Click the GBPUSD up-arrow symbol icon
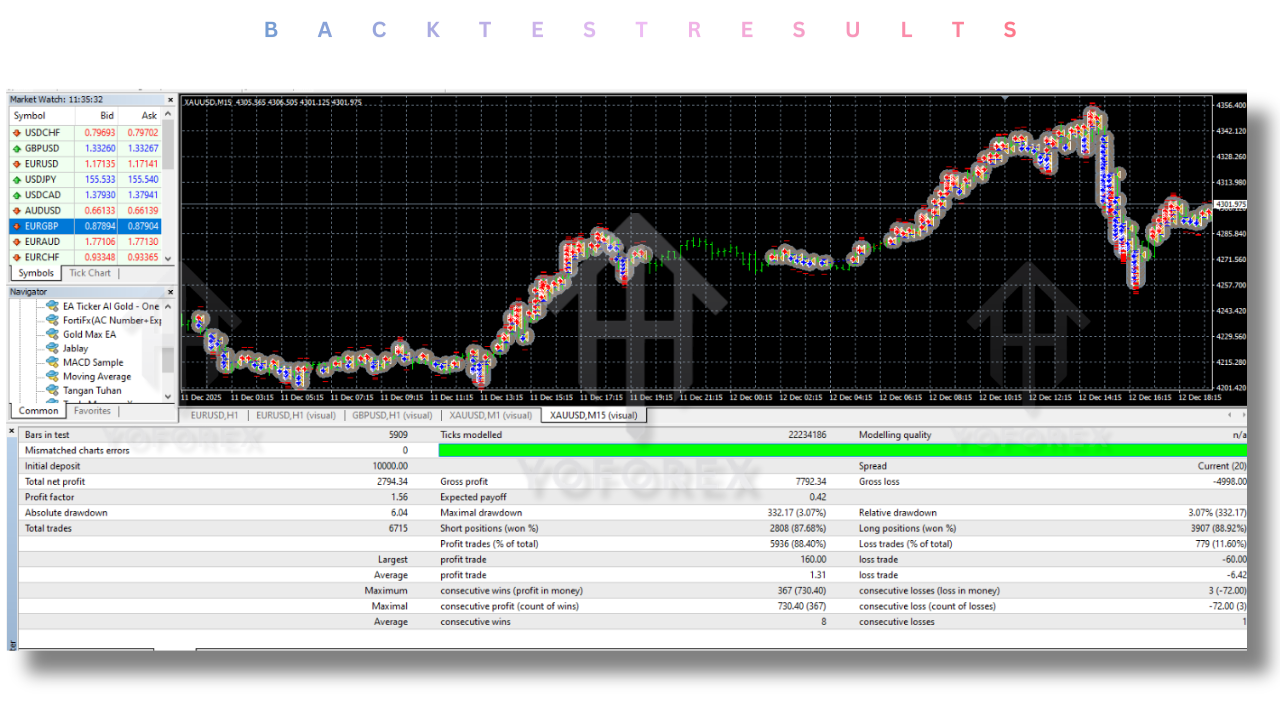 (x=17, y=148)
